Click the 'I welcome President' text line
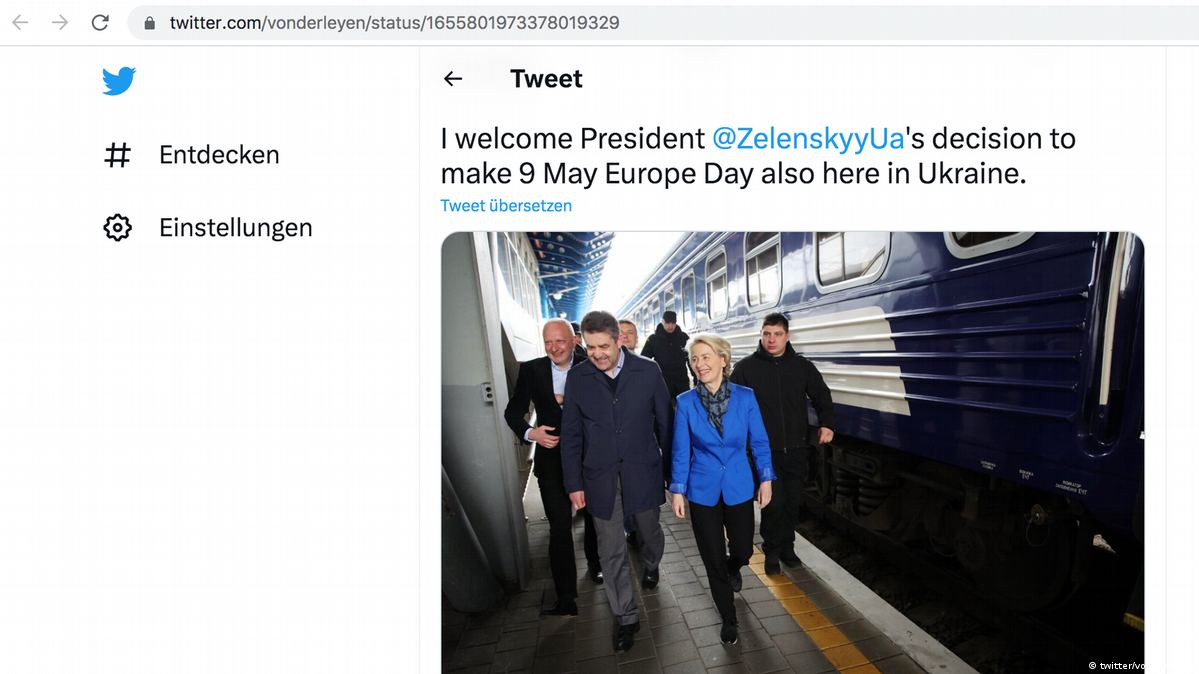This screenshot has width=1199, height=674. pyautogui.click(x=573, y=138)
